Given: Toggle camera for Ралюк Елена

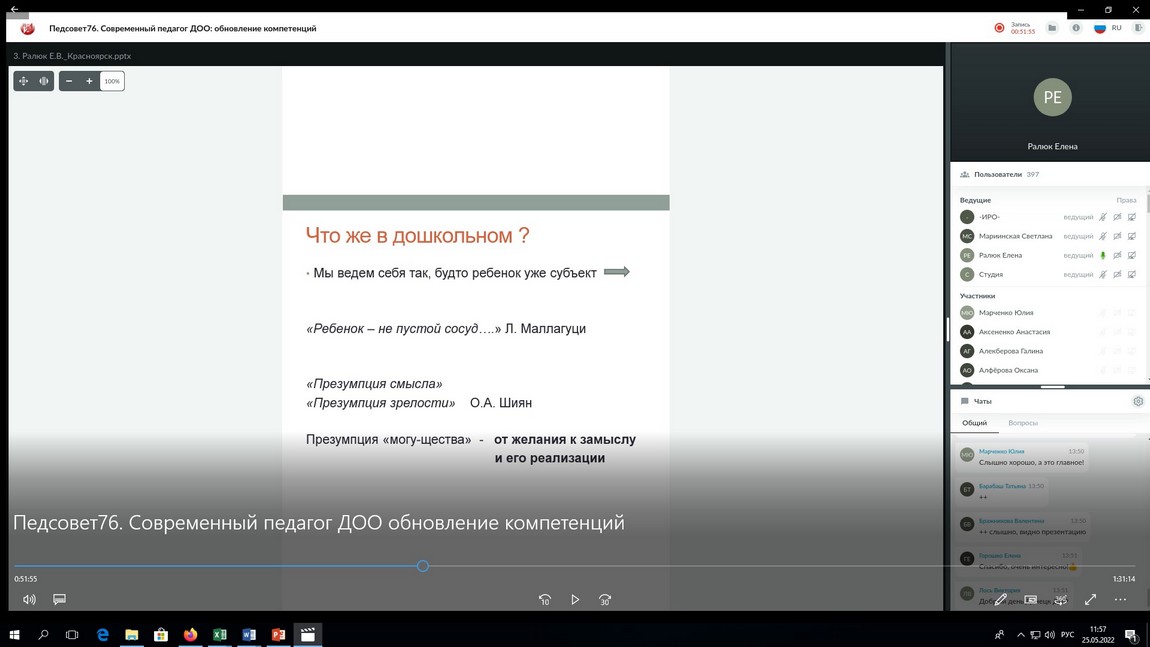Looking at the screenshot, I should [x=1117, y=255].
